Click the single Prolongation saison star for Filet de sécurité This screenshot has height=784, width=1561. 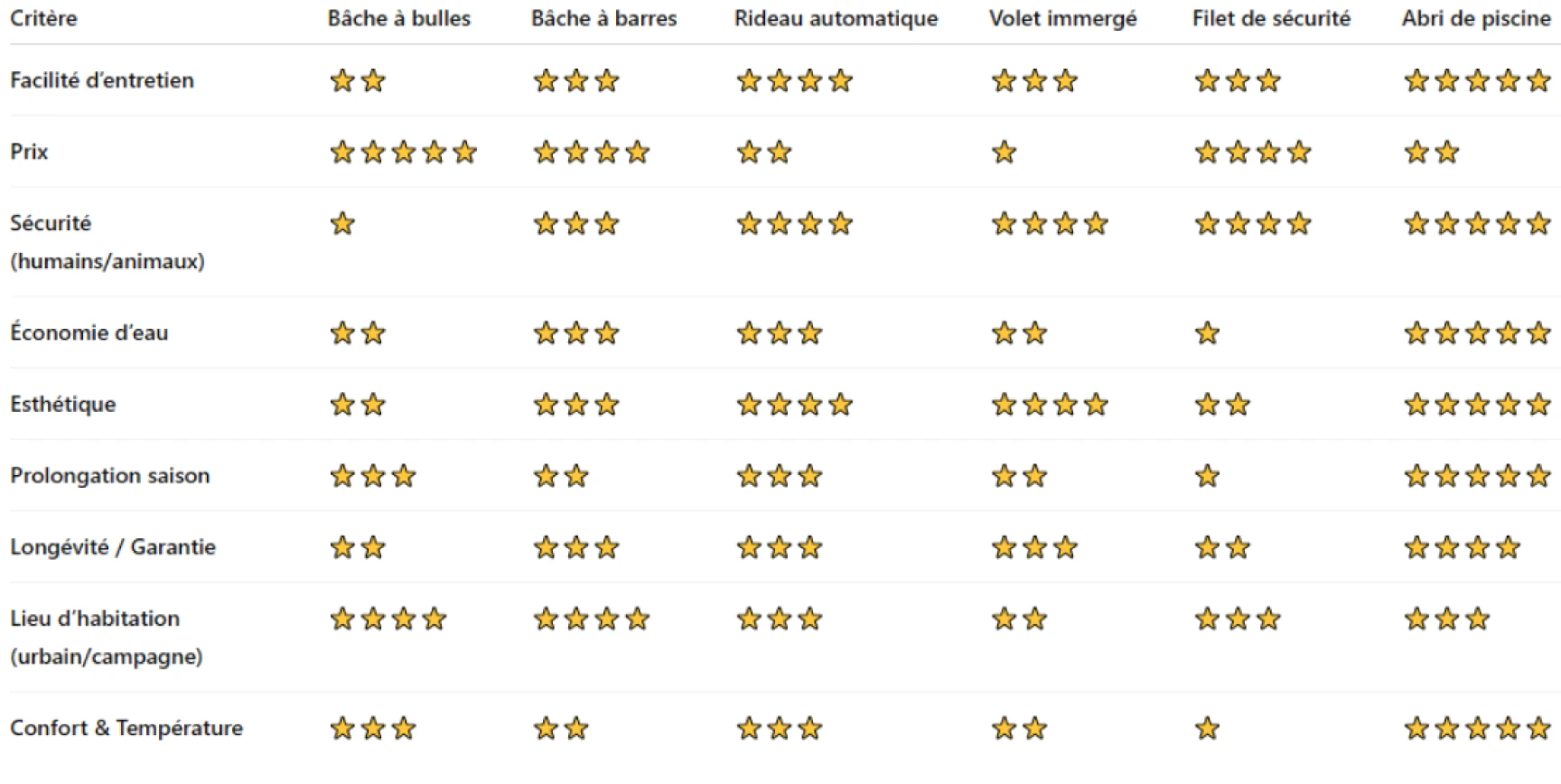pos(1207,476)
